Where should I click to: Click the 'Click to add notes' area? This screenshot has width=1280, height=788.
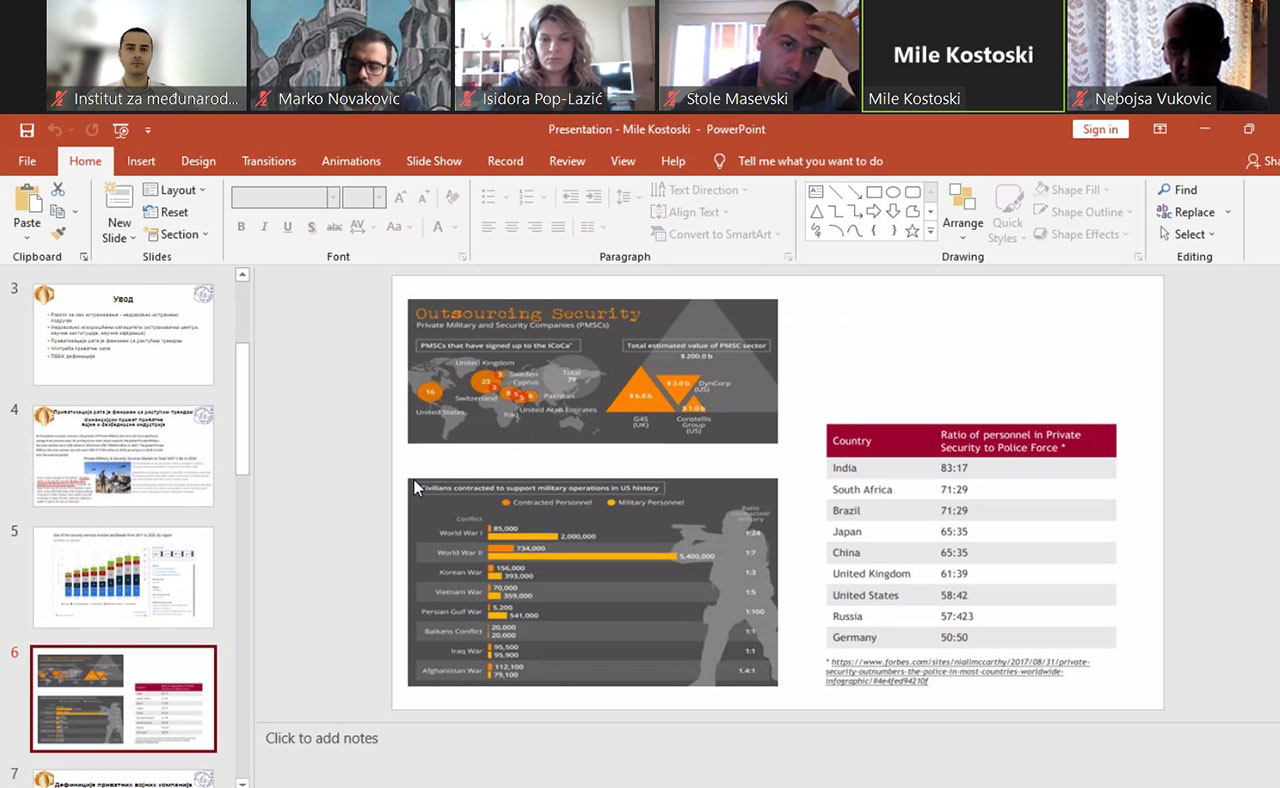(322, 738)
